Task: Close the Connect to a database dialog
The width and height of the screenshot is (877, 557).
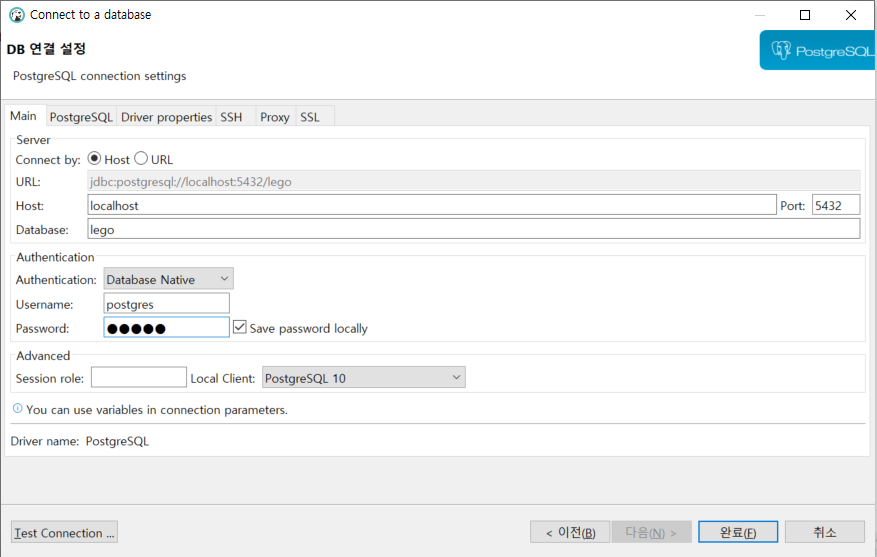Action: click(x=851, y=15)
